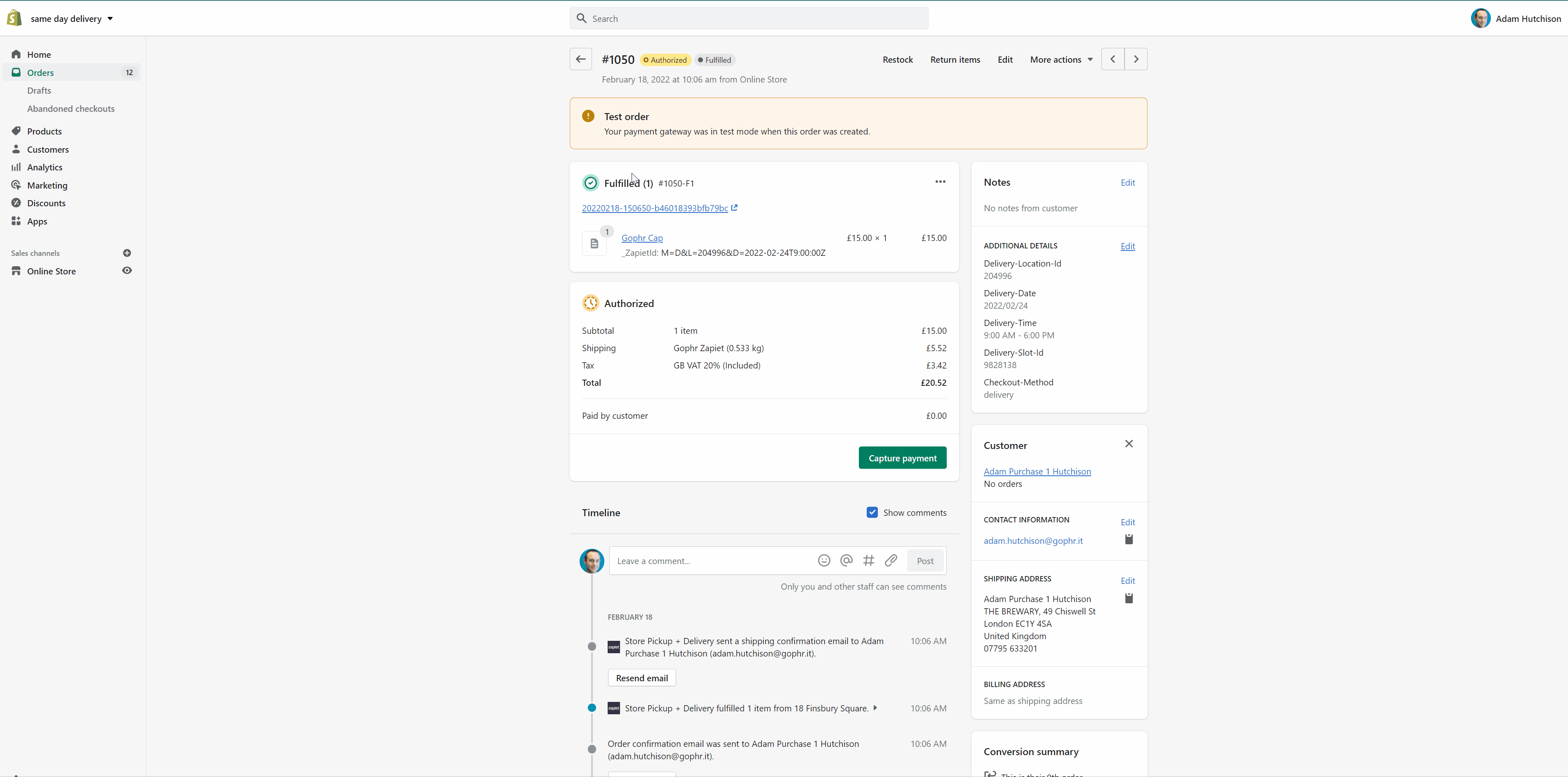Click the Leave a comment field
Image resolution: width=1568 pixels, height=777 pixels.
712,561
